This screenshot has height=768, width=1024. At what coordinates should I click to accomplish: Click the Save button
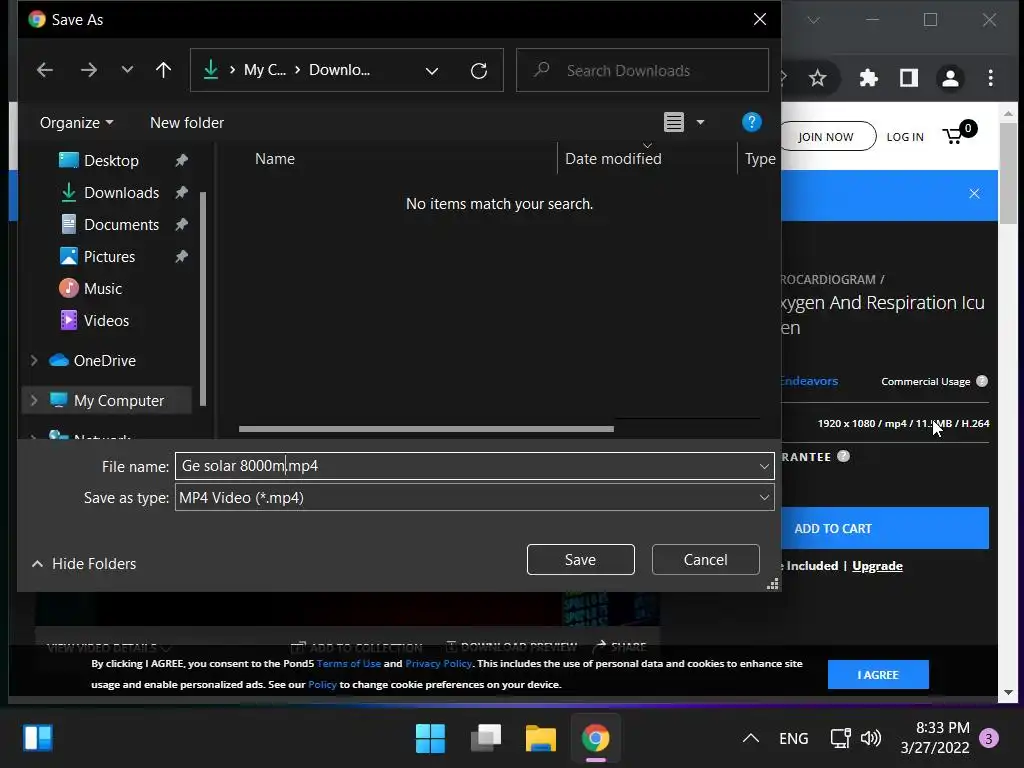coord(581,560)
